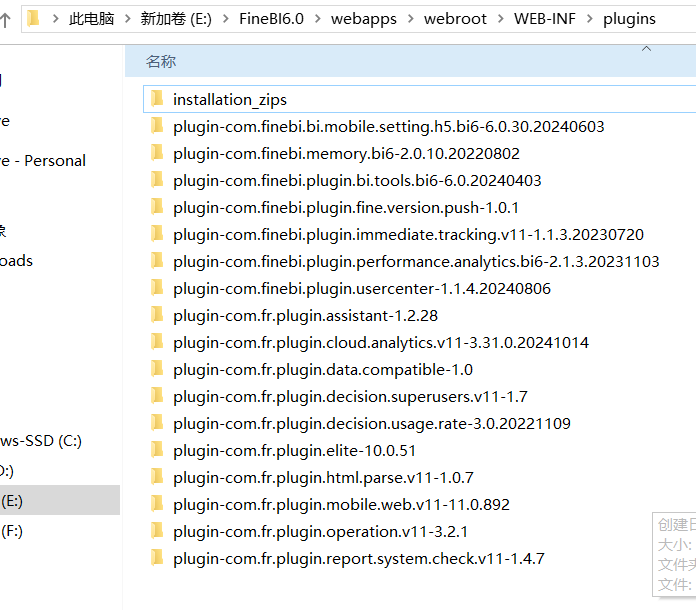Open the oads folder in sidebar
The height and width of the screenshot is (610, 696).
[16, 261]
